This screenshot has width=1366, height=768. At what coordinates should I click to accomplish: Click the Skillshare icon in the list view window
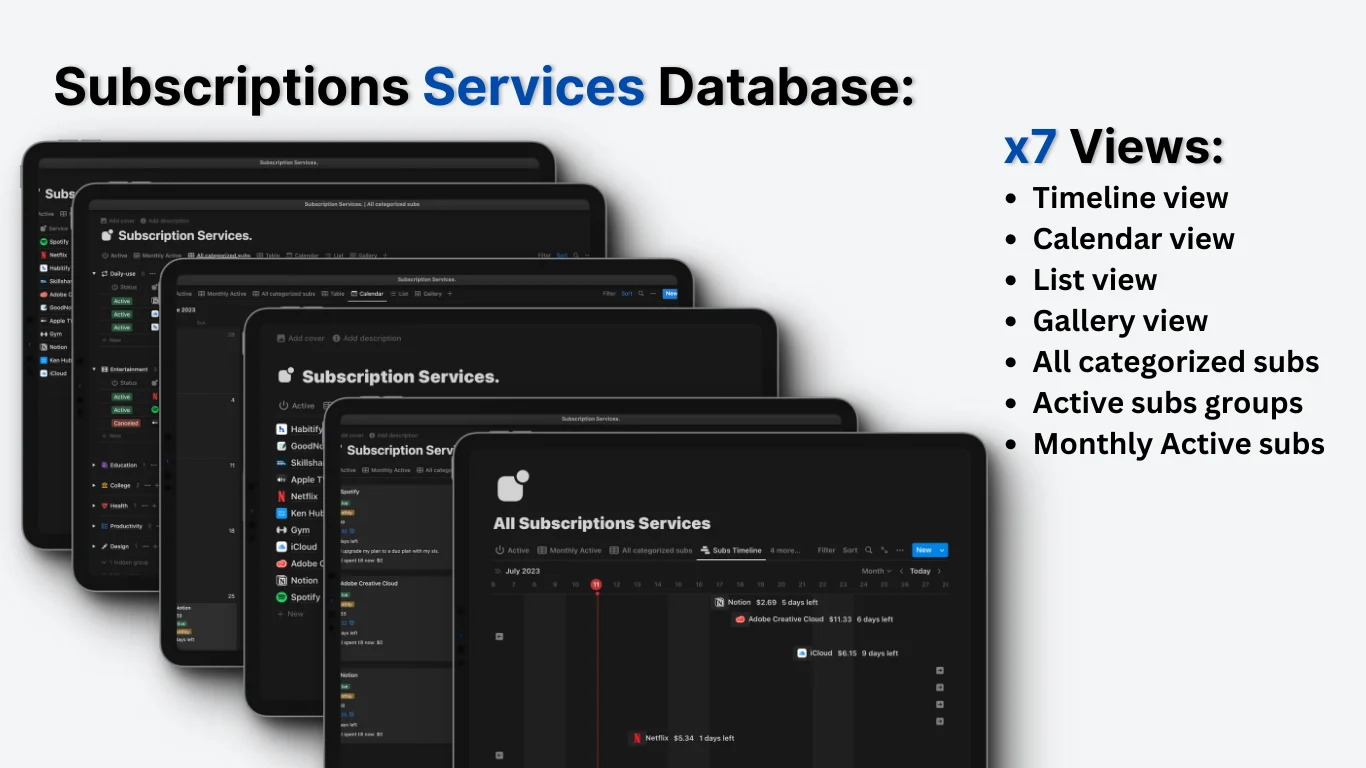click(282, 463)
